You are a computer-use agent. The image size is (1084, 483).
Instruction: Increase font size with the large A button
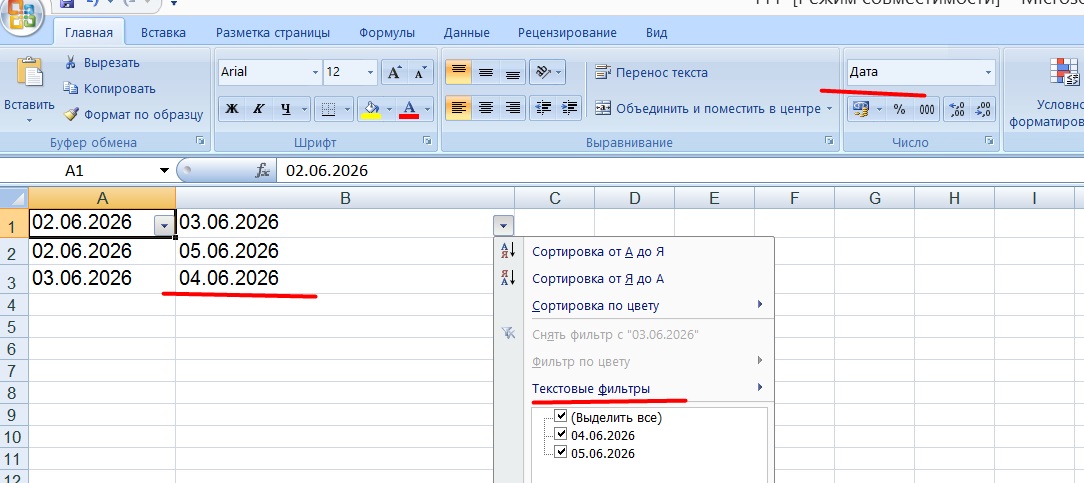pyautogui.click(x=393, y=72)
